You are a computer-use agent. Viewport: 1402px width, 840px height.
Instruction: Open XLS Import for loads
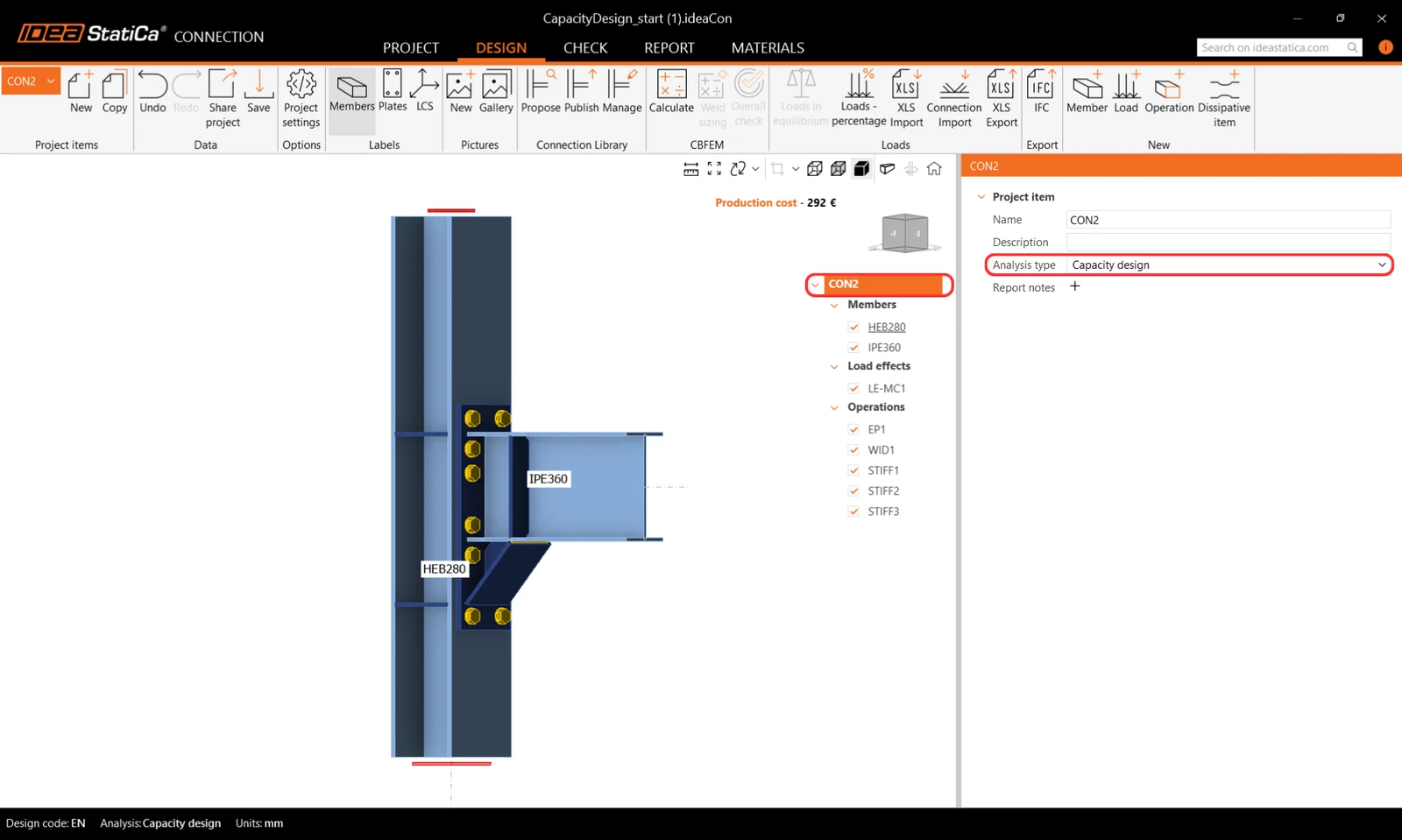point(906,99)
